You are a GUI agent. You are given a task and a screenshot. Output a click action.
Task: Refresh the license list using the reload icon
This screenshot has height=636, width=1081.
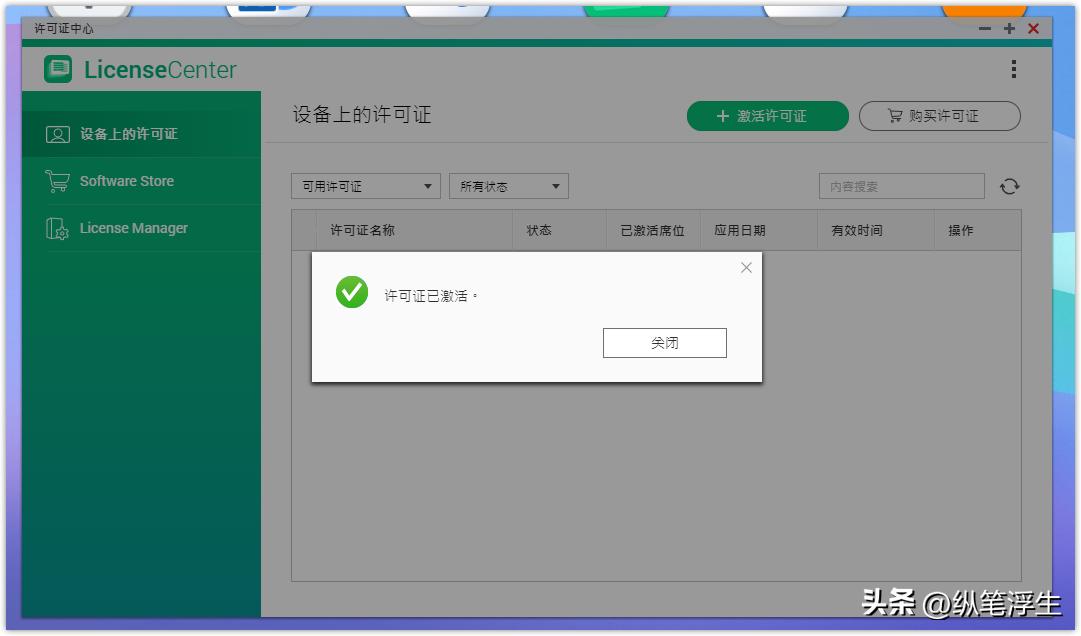point(1010,186)
